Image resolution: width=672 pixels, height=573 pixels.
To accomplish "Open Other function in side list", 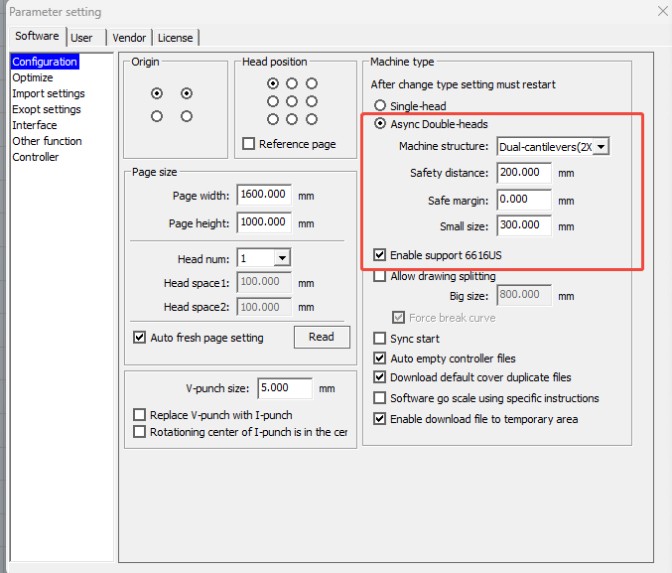I will (x=47, y=141).
